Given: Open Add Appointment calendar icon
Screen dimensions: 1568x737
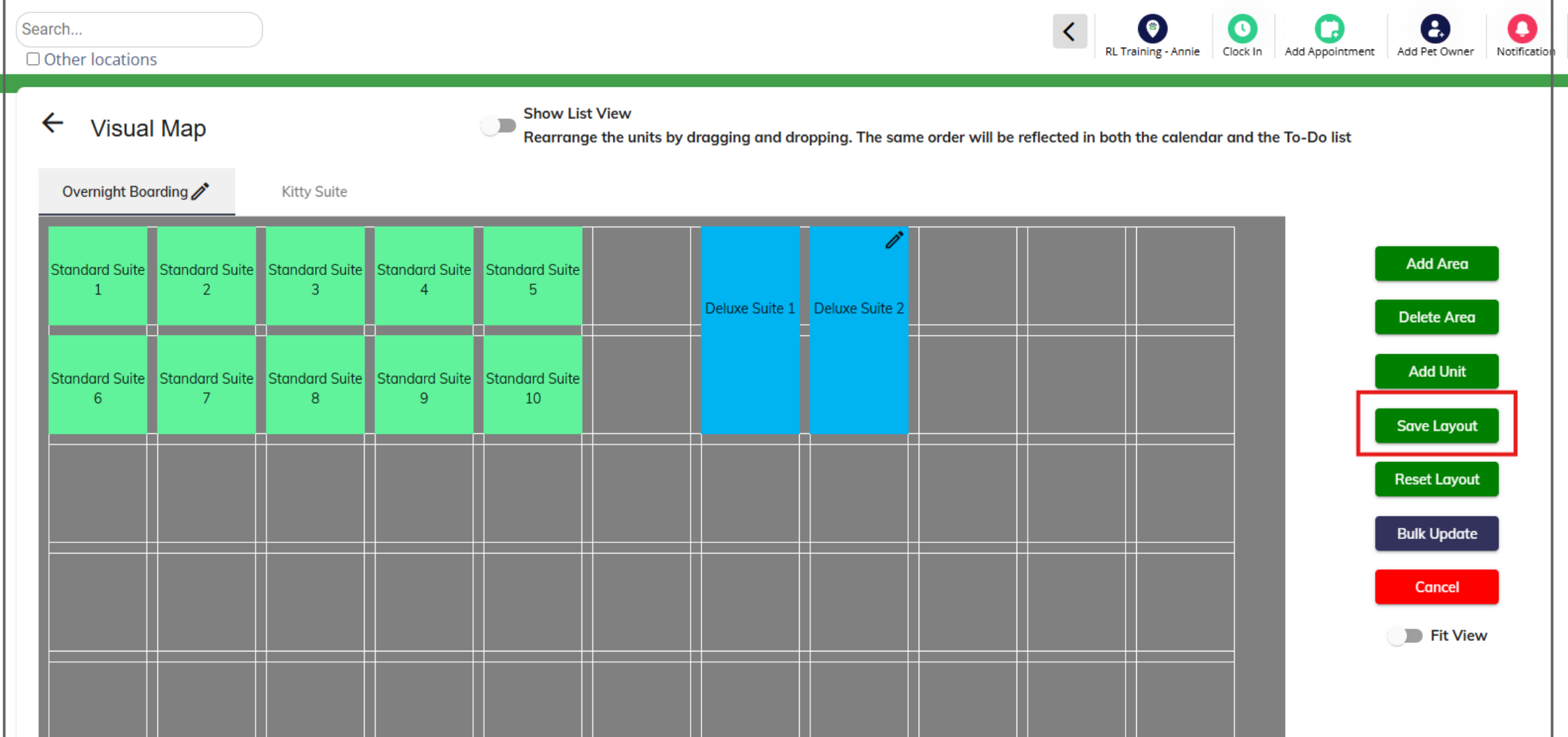Looking at the screenshot, I should point(1329,29).
